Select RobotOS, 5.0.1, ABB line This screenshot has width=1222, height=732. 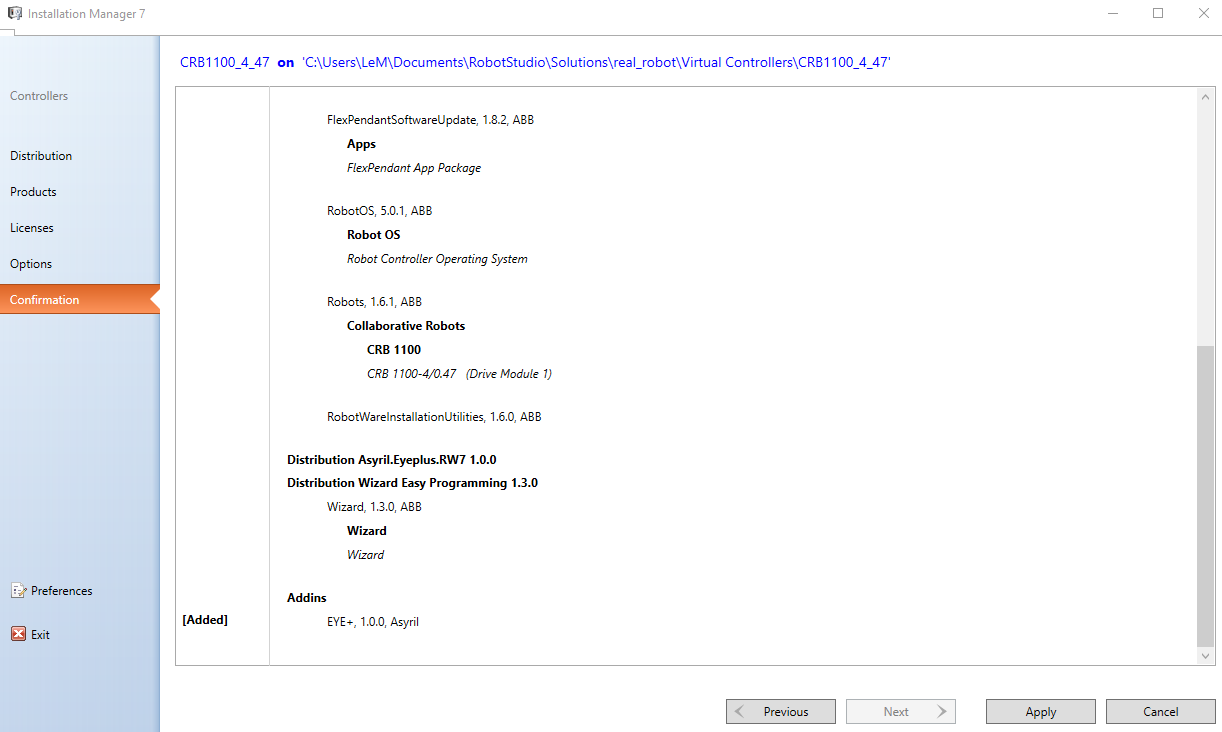coord(379,211)
